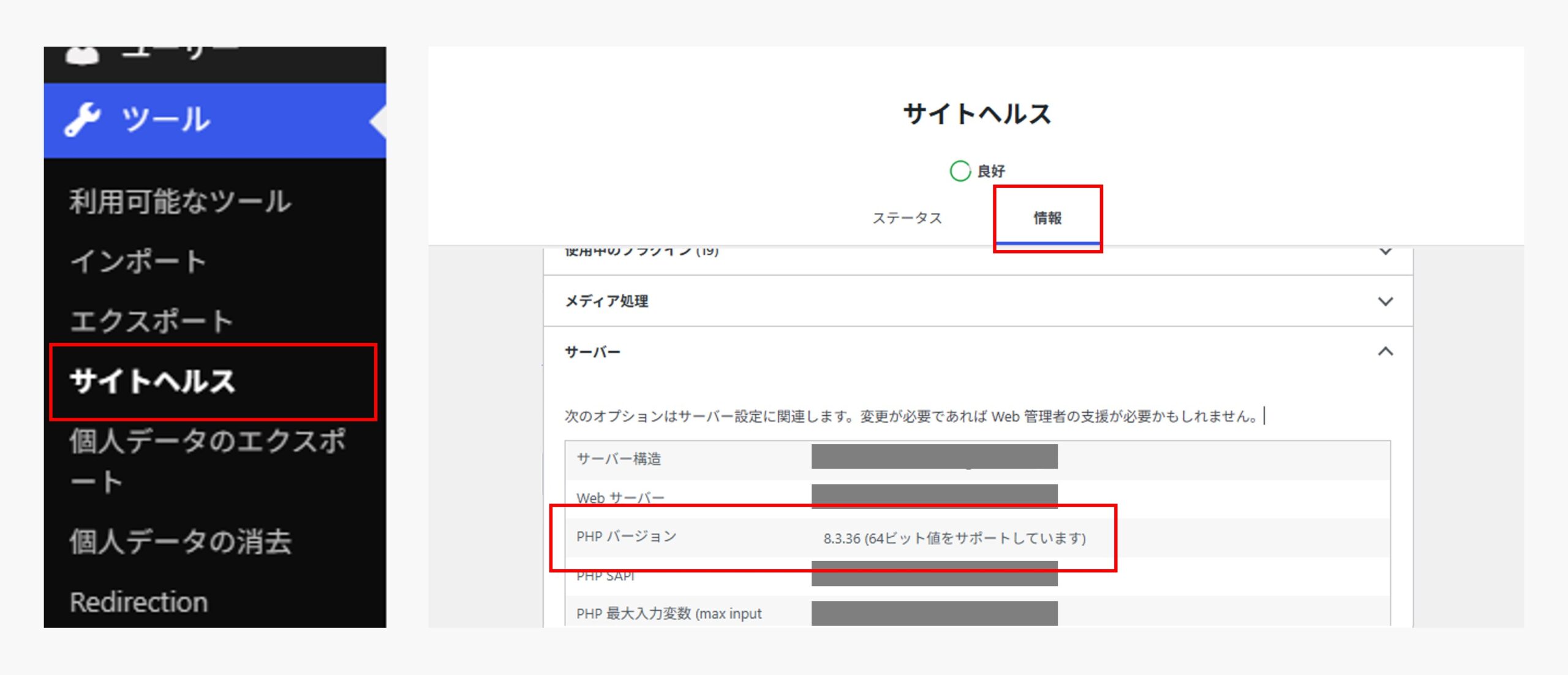The height and width of the screenshot is (675, 1568).
Task: Click the サイトヘルス page title
Action: (977, 114)
